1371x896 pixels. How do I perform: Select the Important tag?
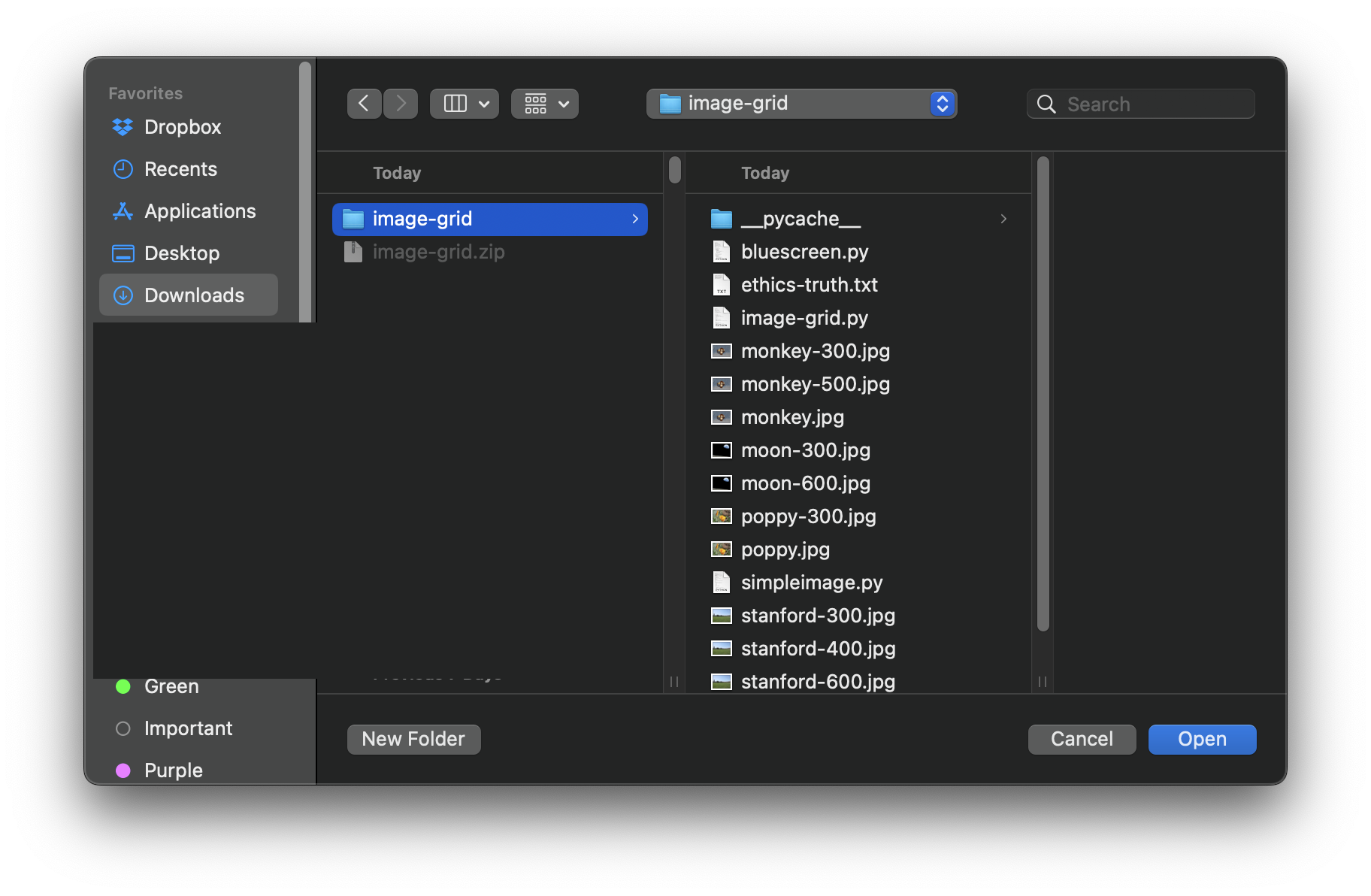click(x=187, y=728)
